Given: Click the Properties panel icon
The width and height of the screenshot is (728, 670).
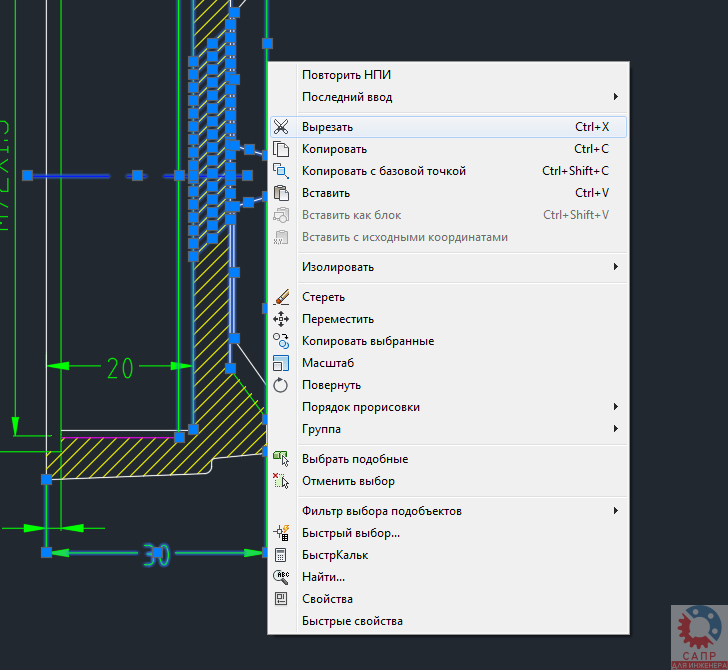Looking at the screenshot, I should click(x=281, y=599).
